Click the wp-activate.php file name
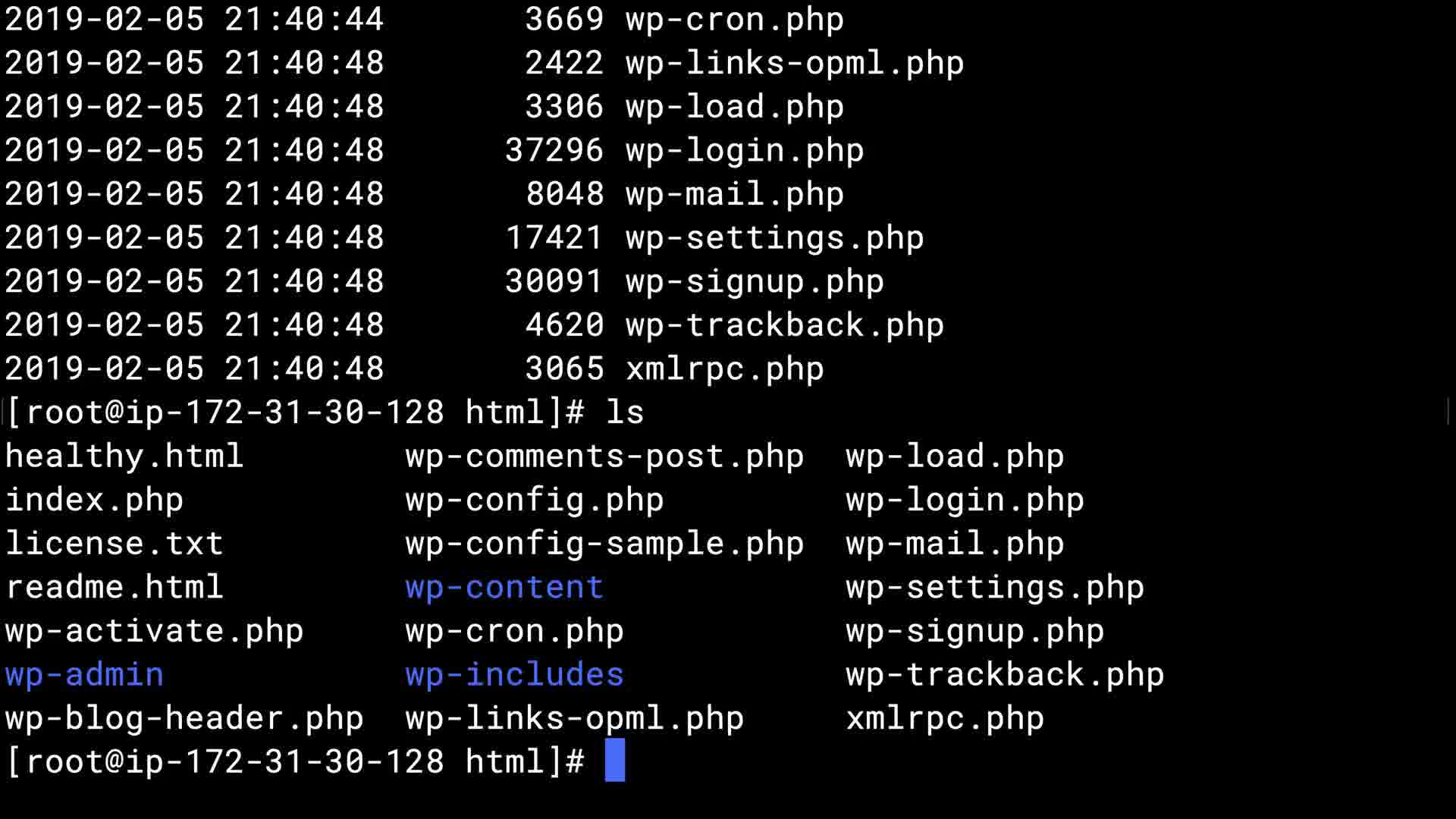The width and height of the screenshot is (1456, 819). click(154, 631)
